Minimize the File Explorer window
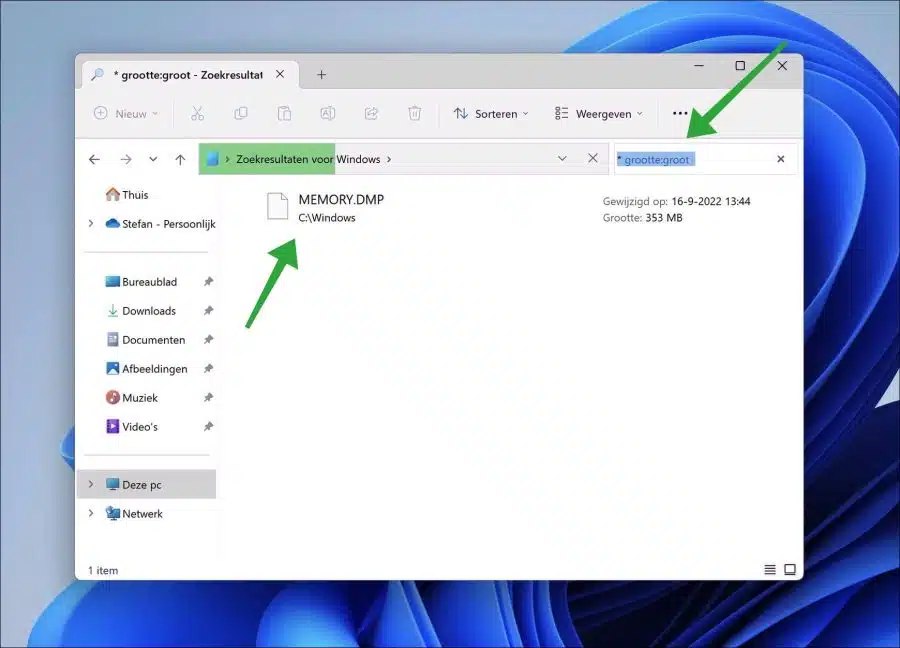This screenshot has height=648, width=900. pos(699,65)
